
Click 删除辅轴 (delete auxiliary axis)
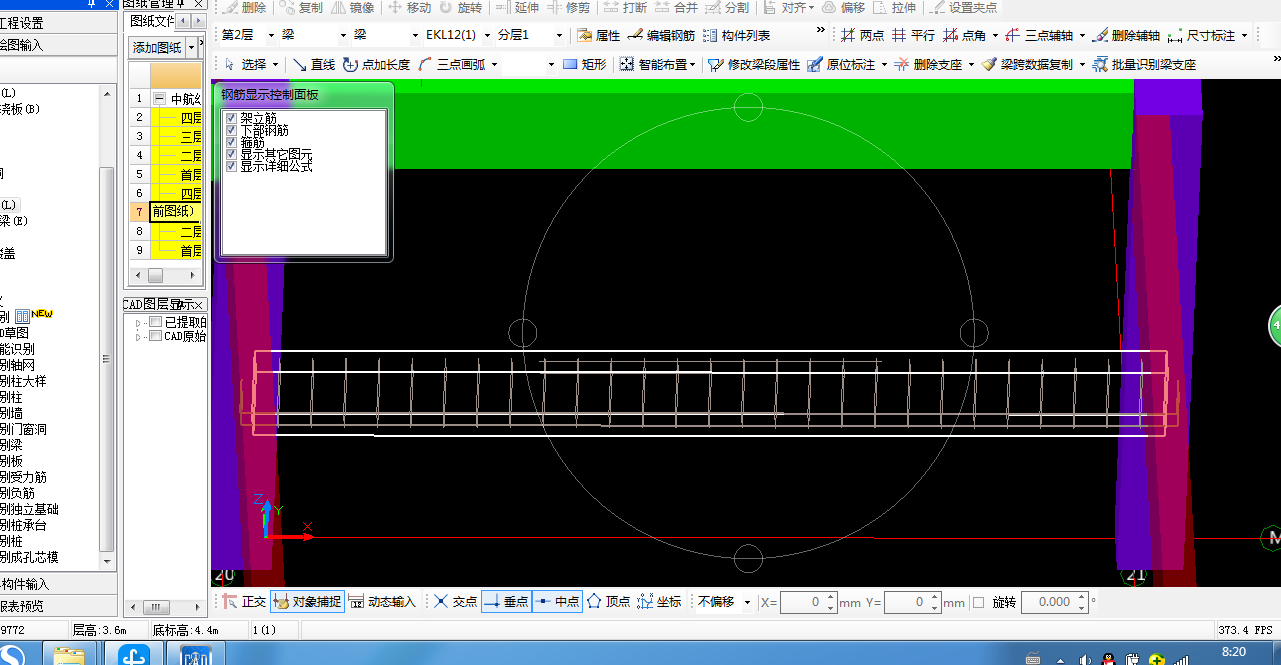[x=1126, y=35]
